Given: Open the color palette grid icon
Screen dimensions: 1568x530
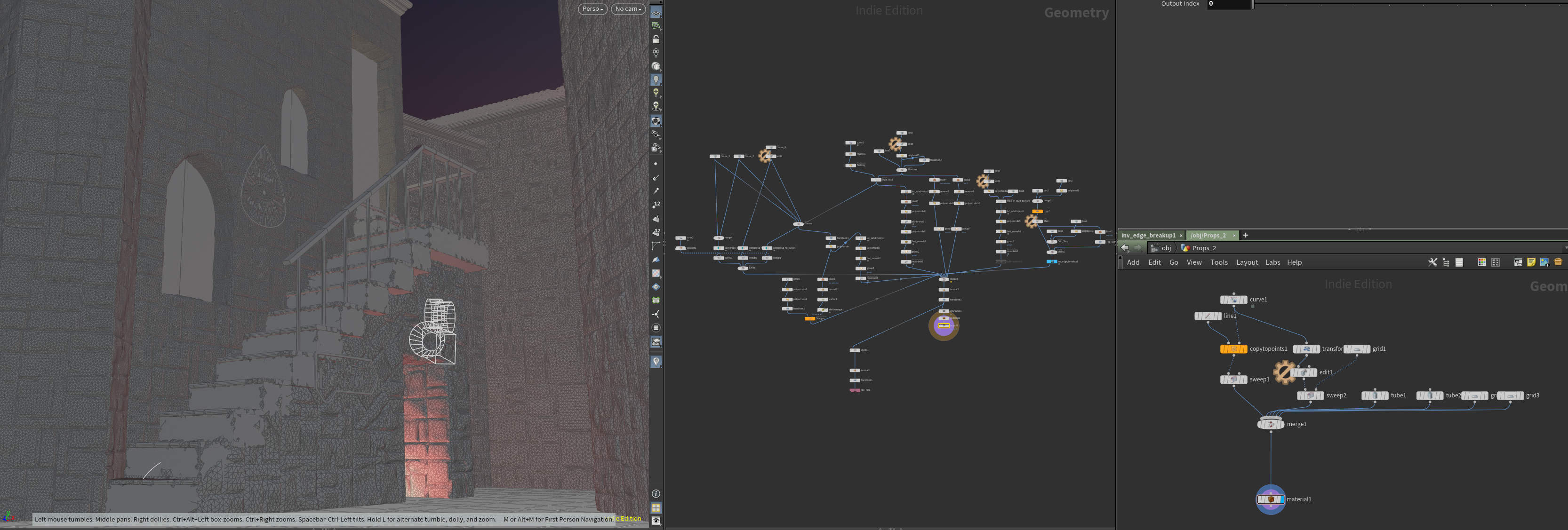Looking at the screenshot, I should tap(1481, 262).
